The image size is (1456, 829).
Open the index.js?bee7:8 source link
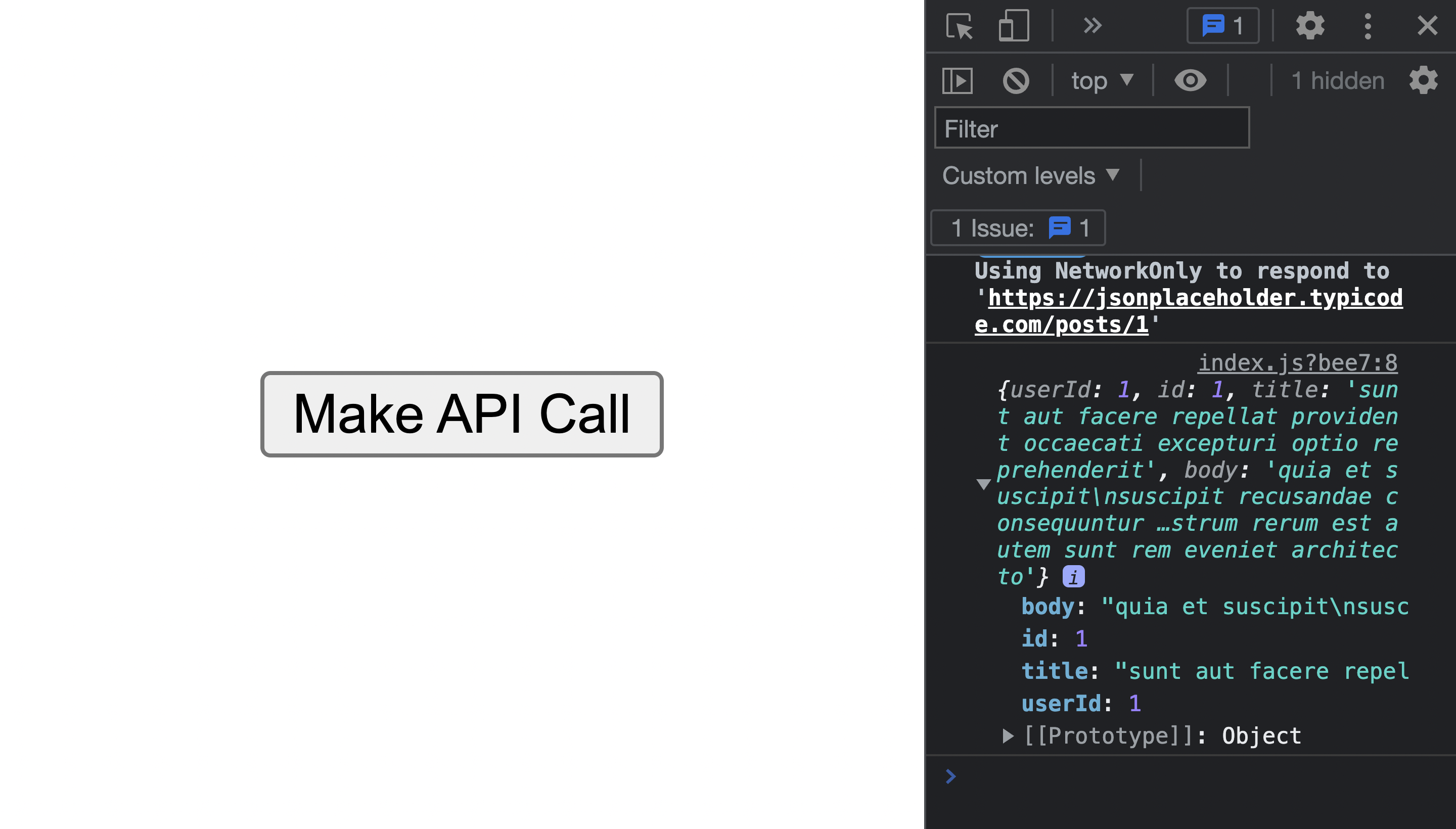[1297, 363]
